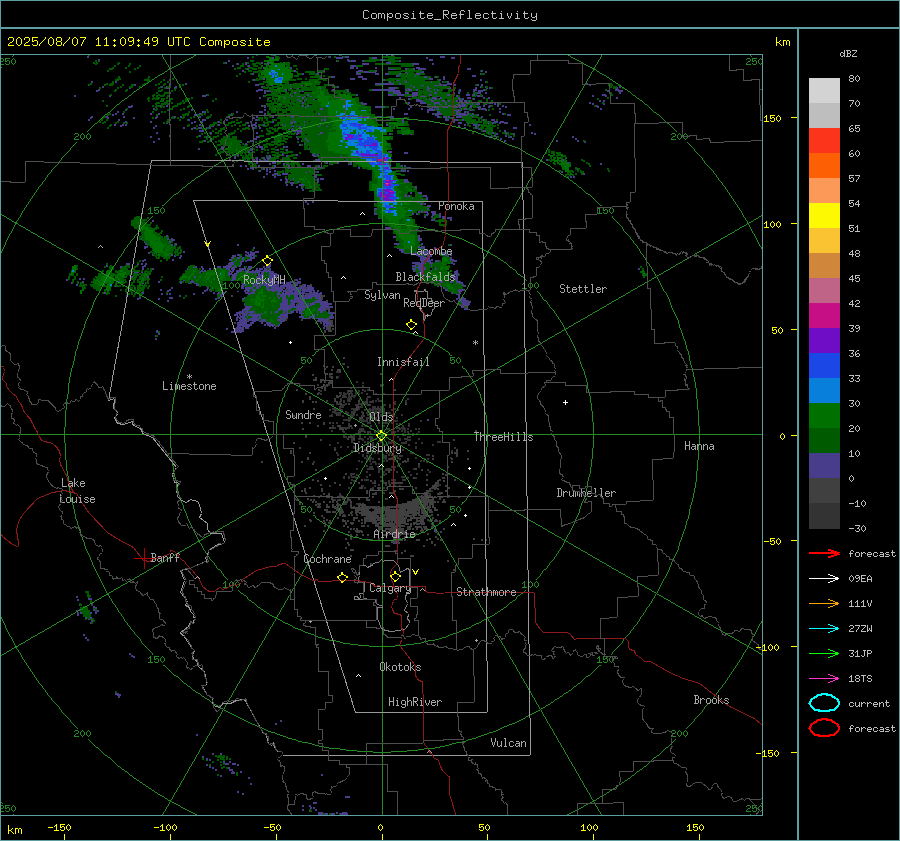Click the bright yellow 51 dBZ swatch
Screen dimensions: 900x841
(824, 215)
